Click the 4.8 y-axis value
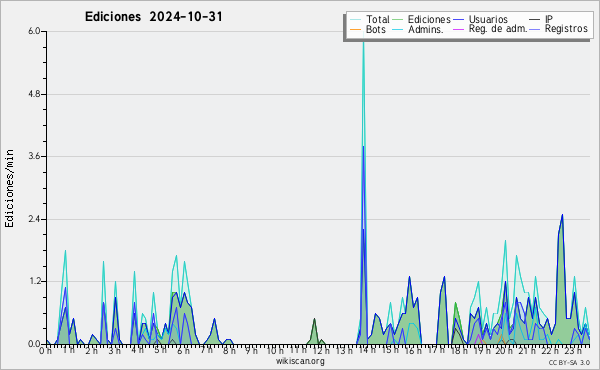This screenshot has width=600, height=370. click(34, 94)
